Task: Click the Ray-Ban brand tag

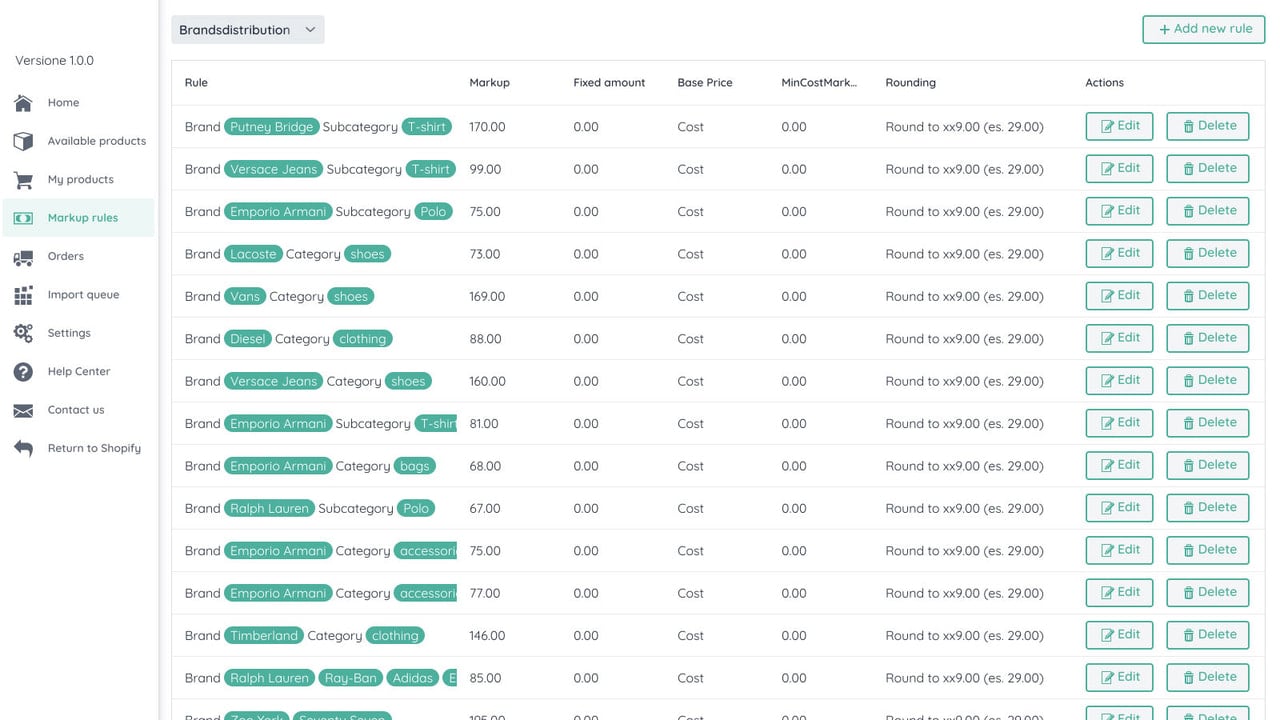Action: tap(351, 678)
